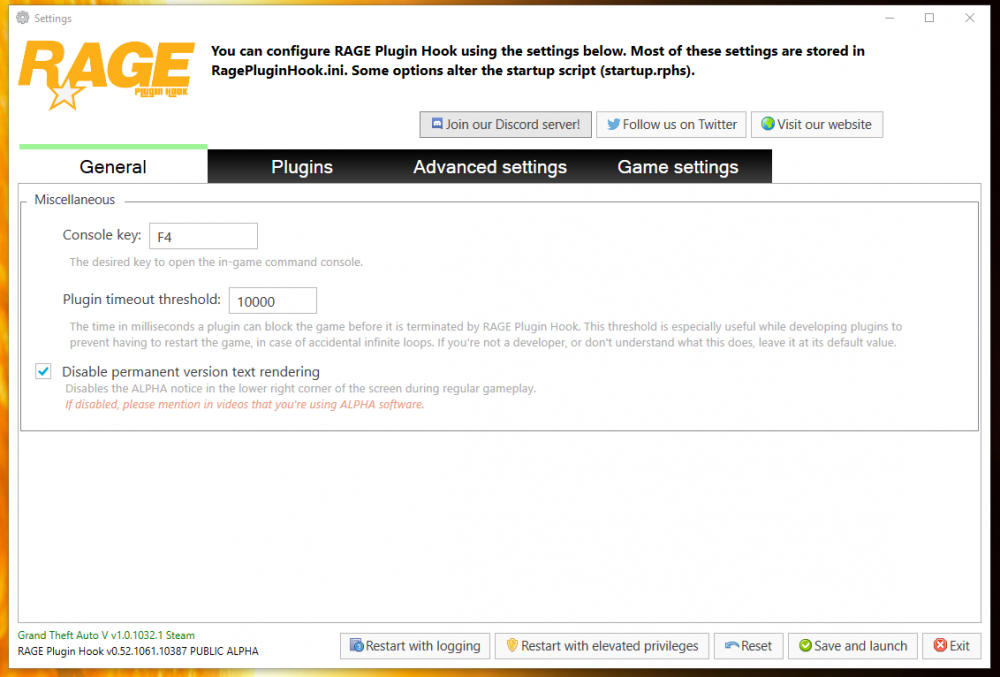
Task: Switch to Game settings tab
Action: 678,166
